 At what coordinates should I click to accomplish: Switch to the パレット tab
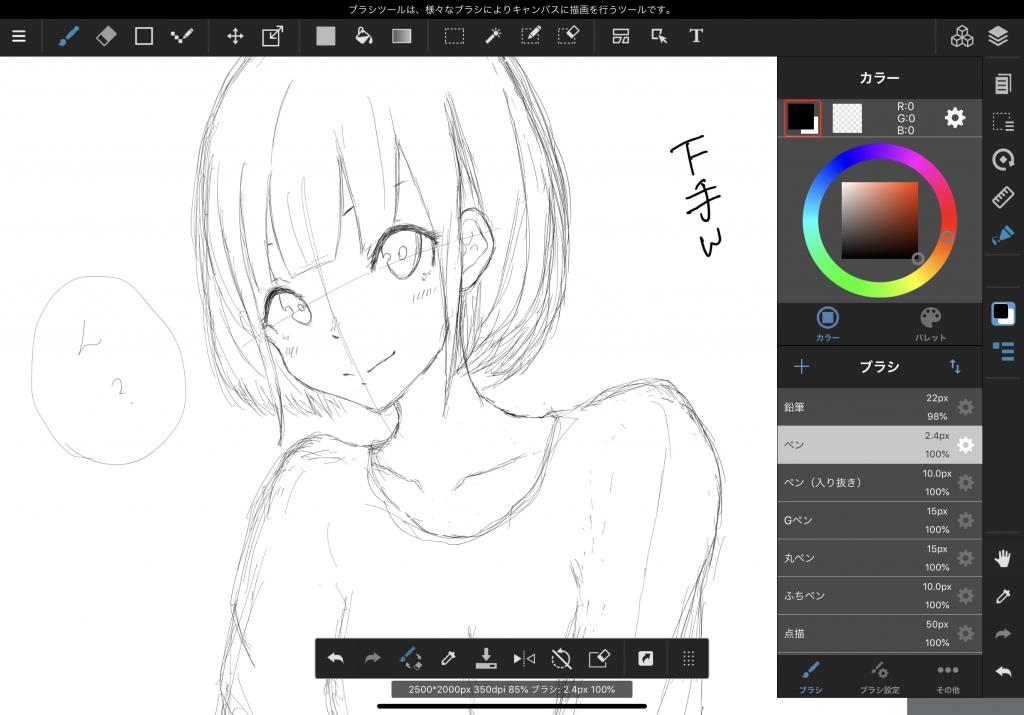(x=930, y=324)
